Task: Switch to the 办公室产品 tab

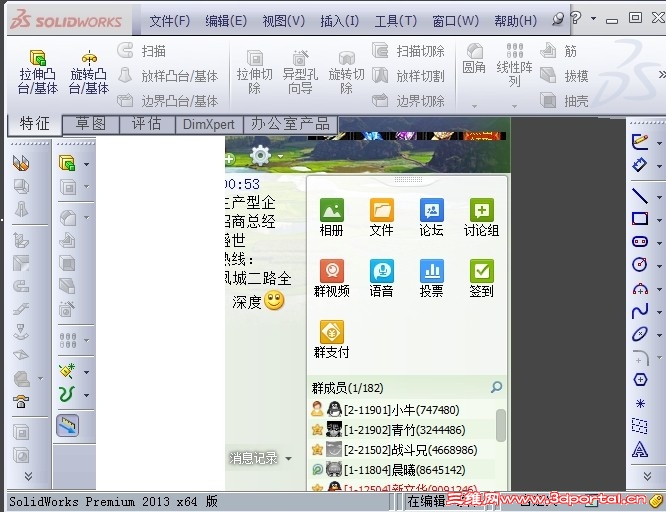Action: coord(290,124)
